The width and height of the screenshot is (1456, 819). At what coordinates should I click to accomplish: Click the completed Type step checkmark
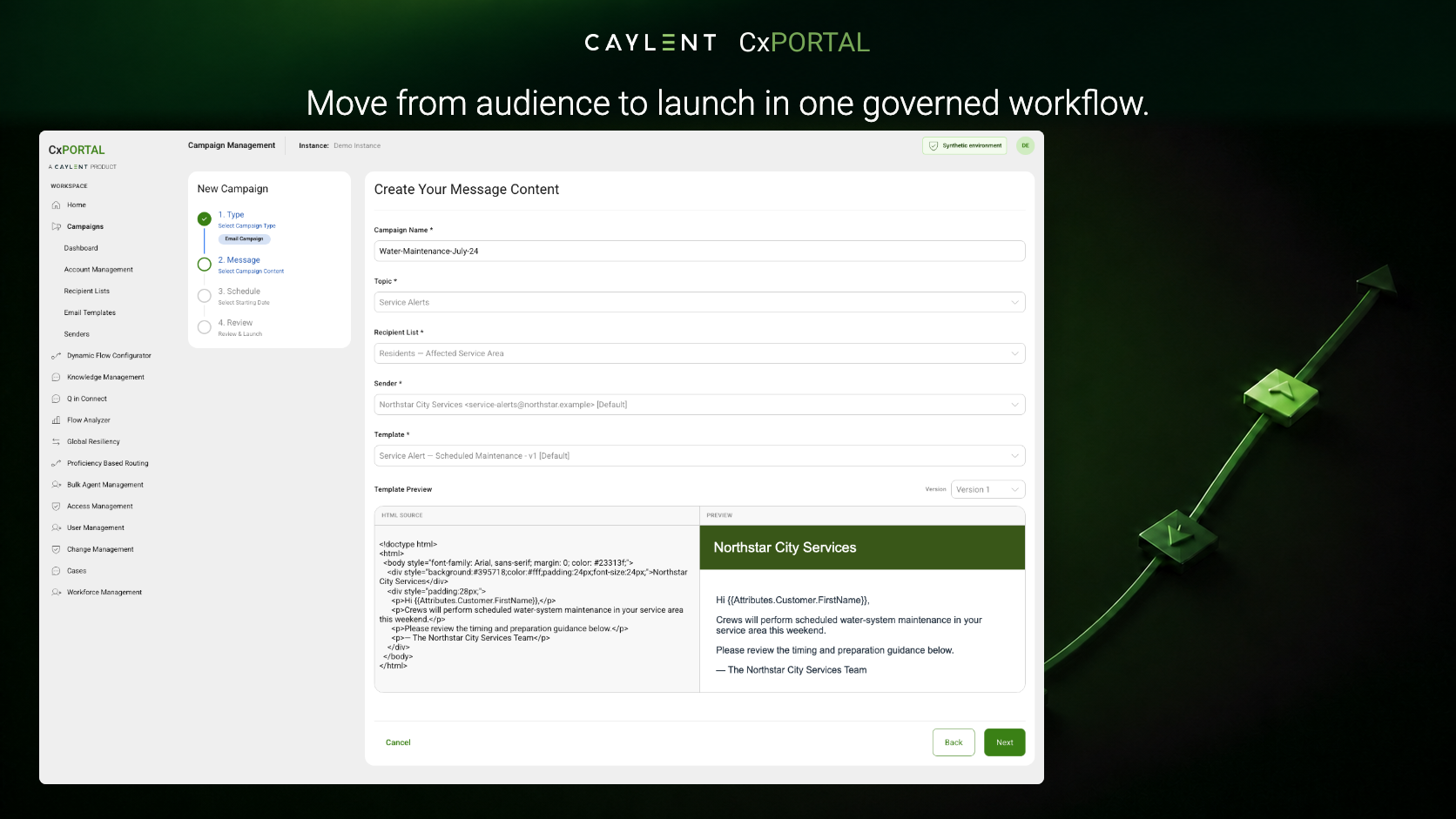tap(204, 218)
